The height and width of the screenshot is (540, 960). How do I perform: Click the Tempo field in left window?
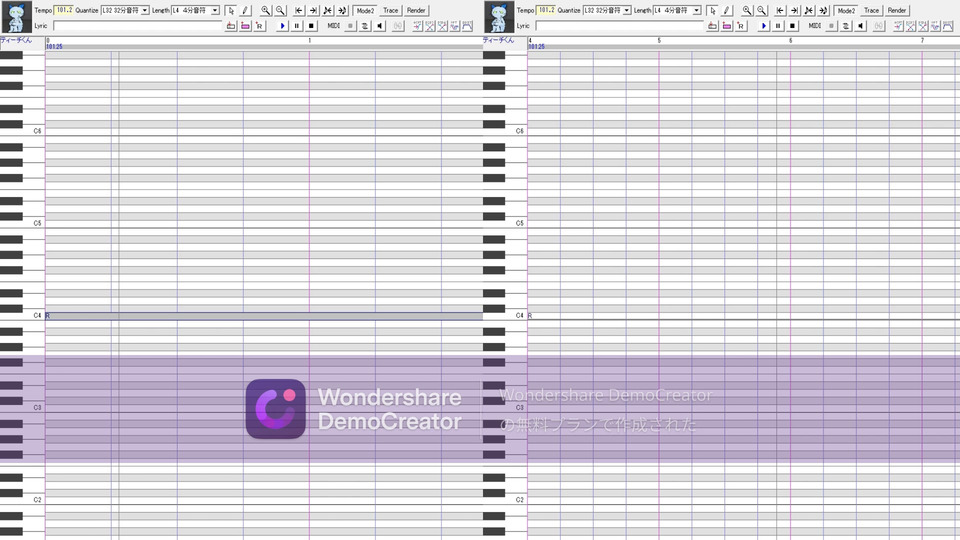click(x=64, y=10)
